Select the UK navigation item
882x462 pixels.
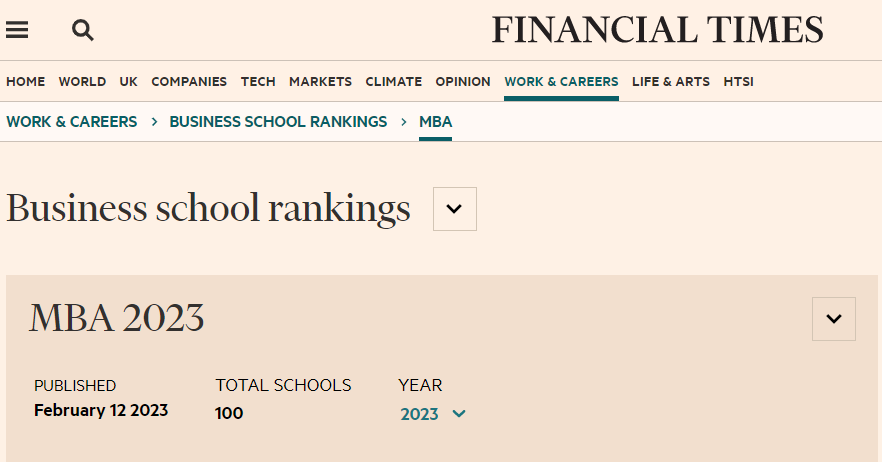pyautogui.click(x=128, y=82)
